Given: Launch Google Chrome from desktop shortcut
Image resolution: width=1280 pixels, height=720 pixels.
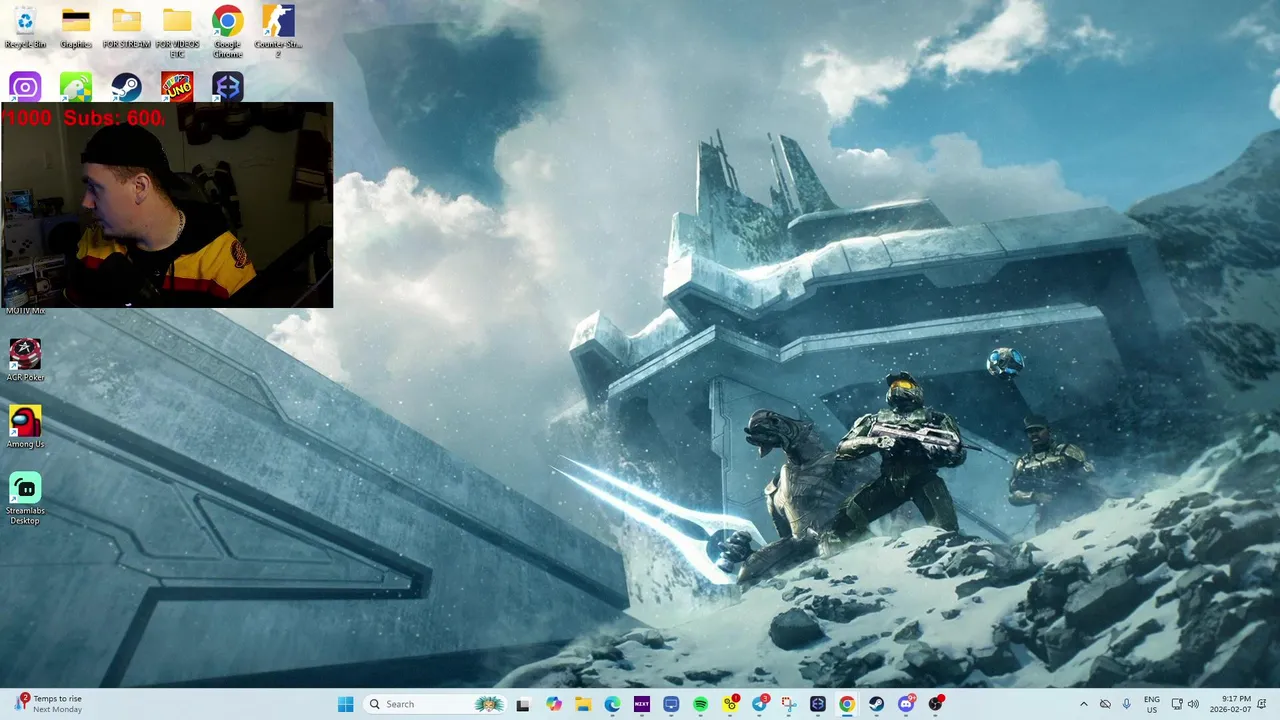Looking at the screenshot, I should click(227, 32).
